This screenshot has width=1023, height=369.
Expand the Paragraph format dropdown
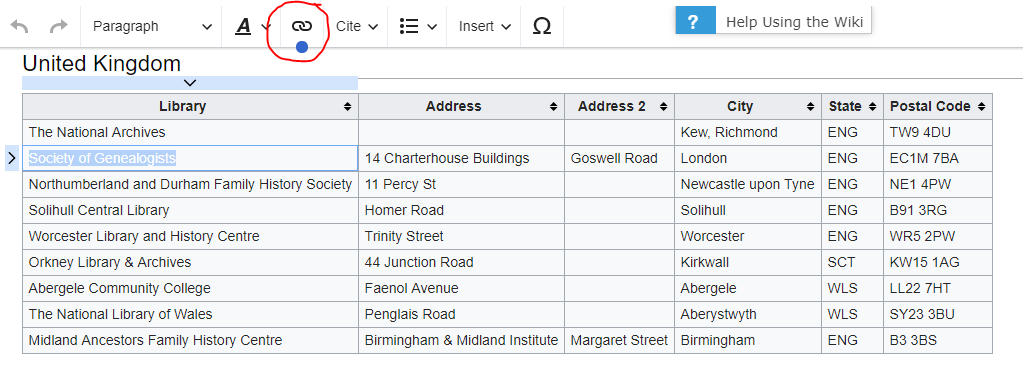152,27
